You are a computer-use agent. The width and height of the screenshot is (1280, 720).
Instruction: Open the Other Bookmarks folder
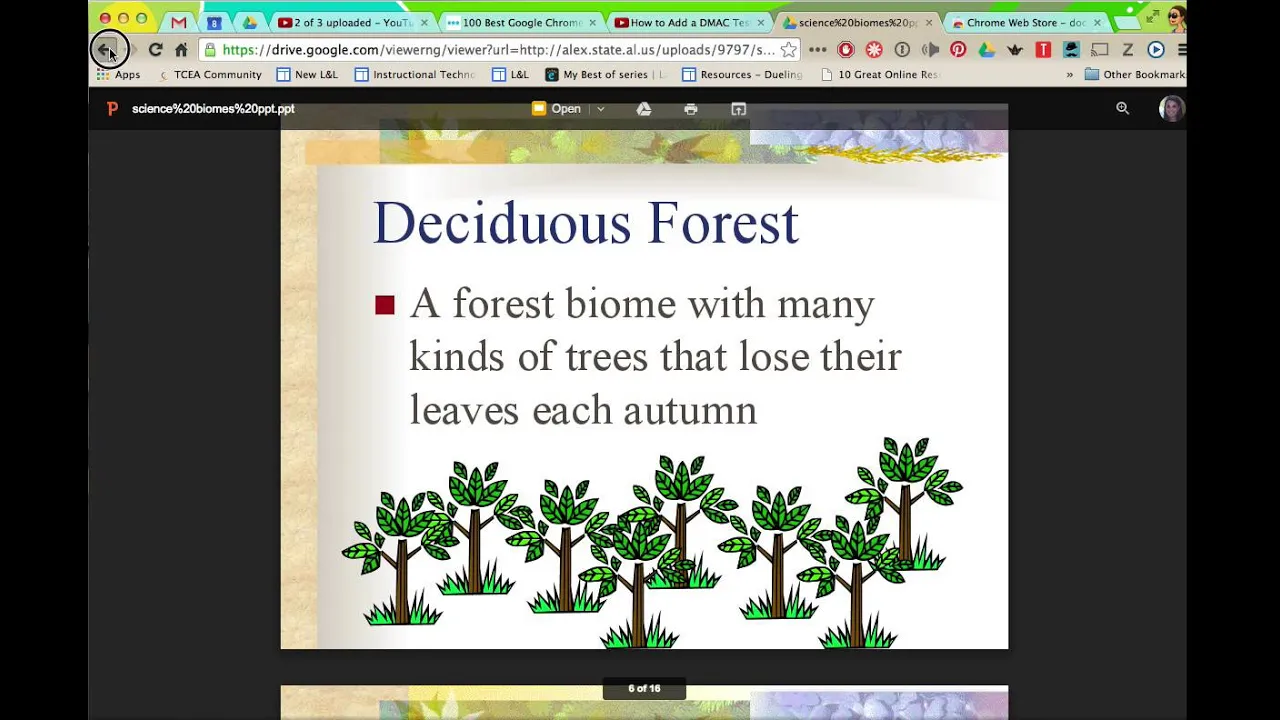1135,75
